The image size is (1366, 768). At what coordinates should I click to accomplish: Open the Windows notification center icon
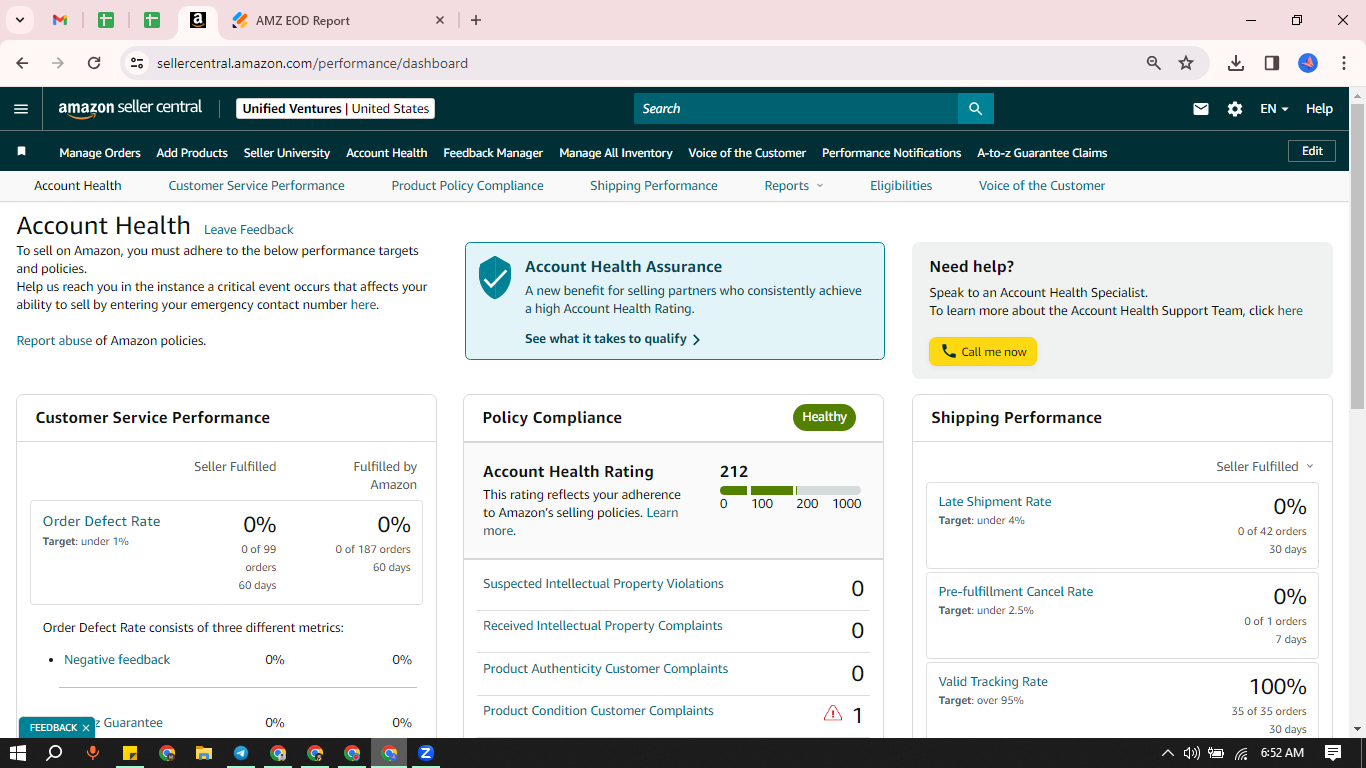click(1332, 753)
